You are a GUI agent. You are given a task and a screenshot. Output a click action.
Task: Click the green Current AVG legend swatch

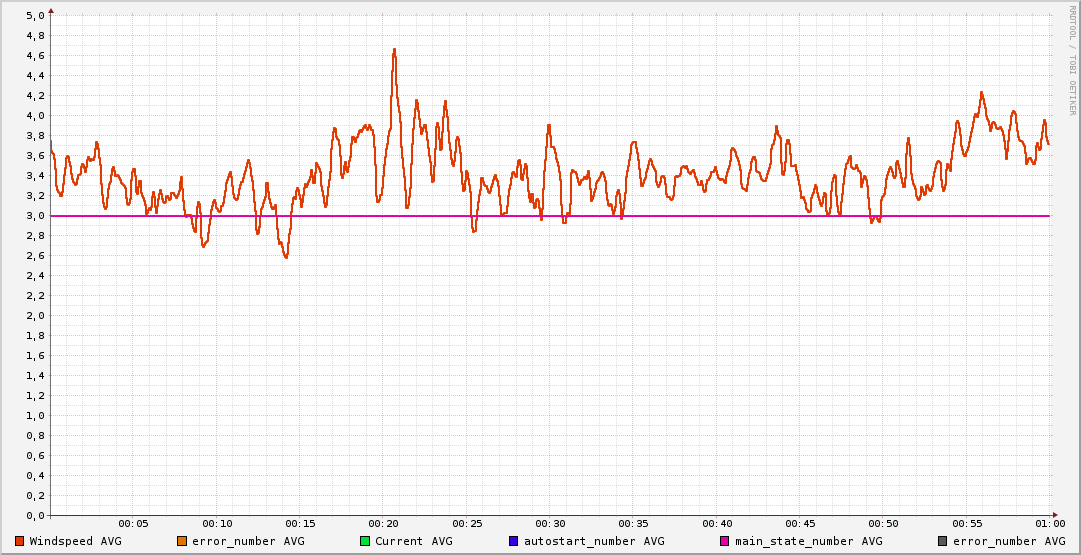365,541
